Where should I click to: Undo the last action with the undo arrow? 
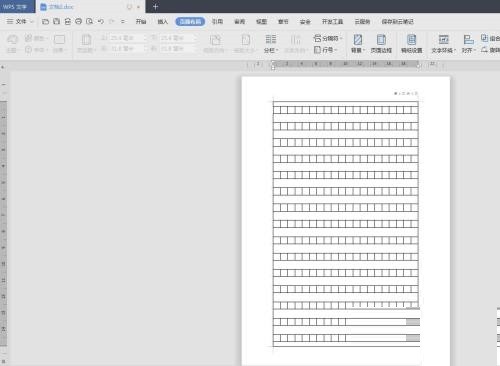[x=100, y=21]
